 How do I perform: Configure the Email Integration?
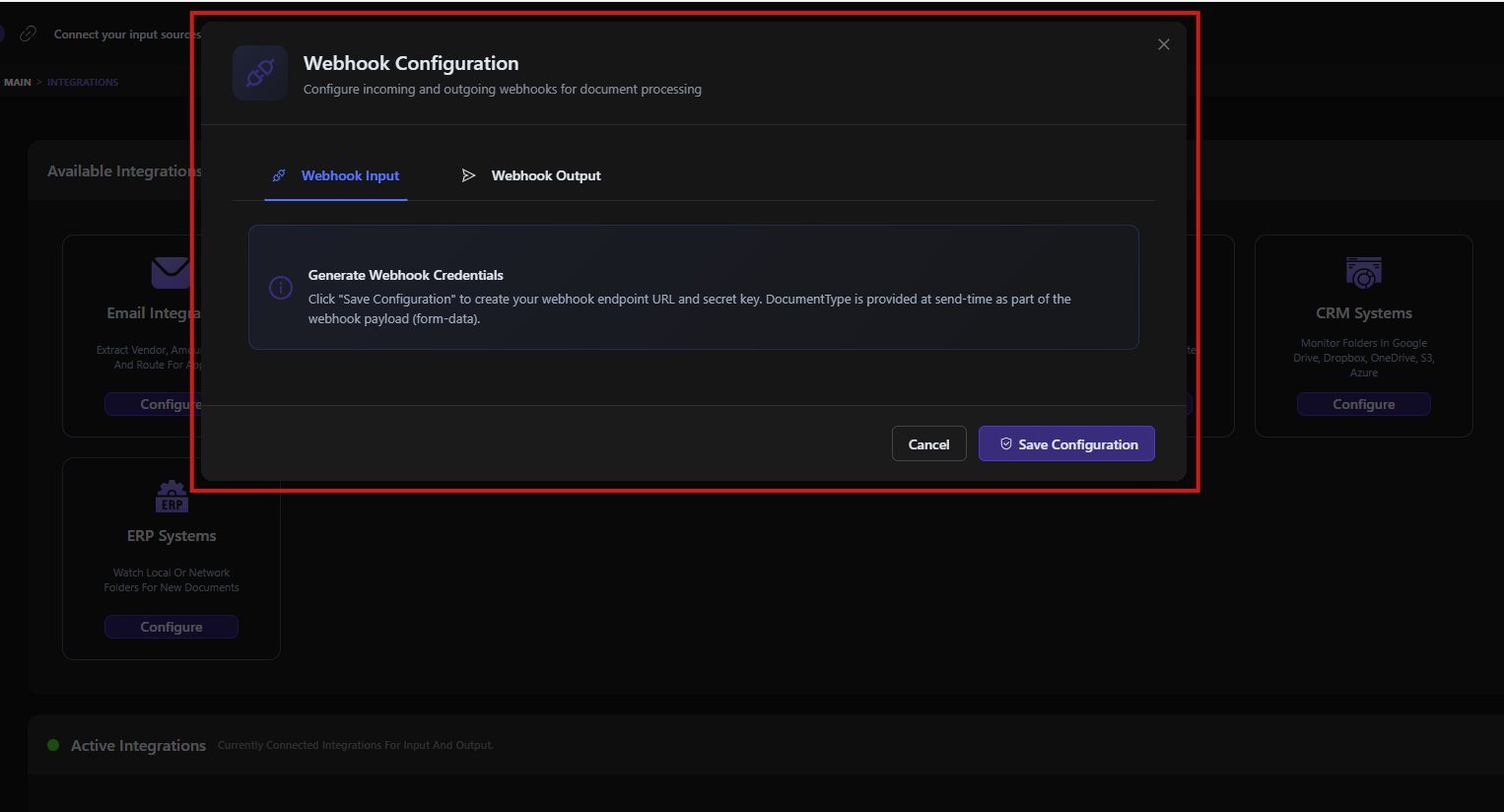(154, 404)
